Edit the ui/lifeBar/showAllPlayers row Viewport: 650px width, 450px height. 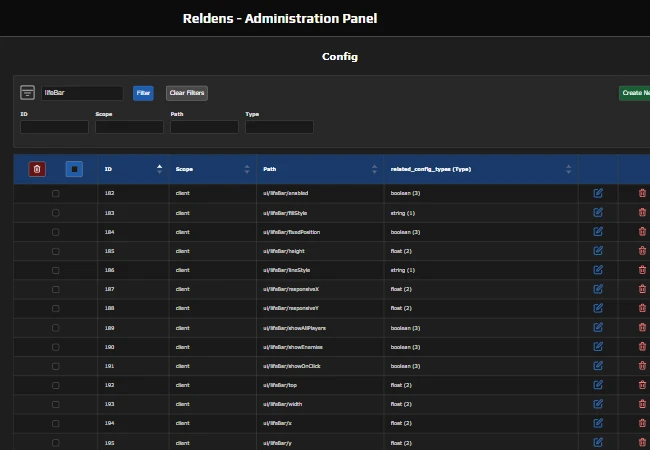coord(598,327)
